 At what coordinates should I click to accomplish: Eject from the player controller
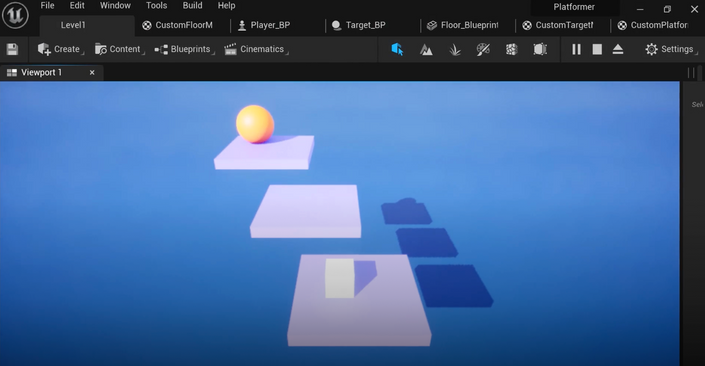tap(618, 49)
